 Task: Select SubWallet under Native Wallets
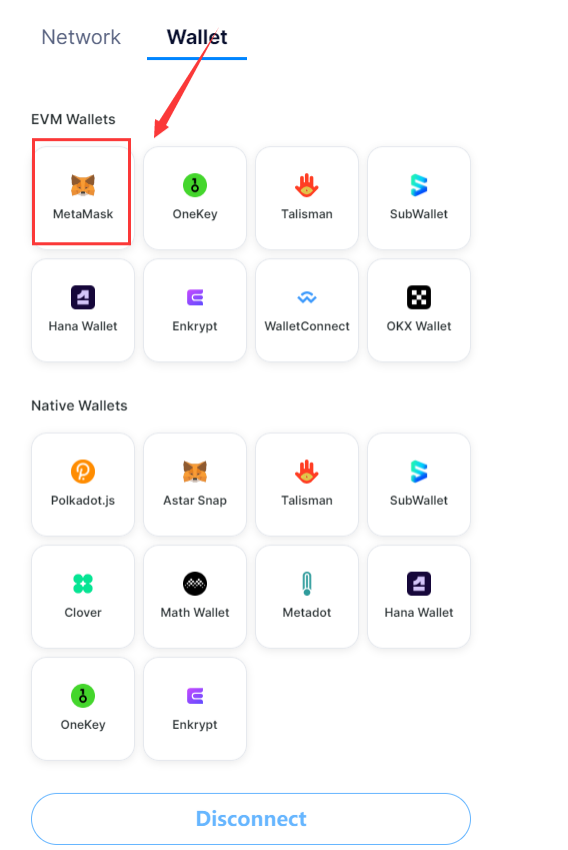419,484
